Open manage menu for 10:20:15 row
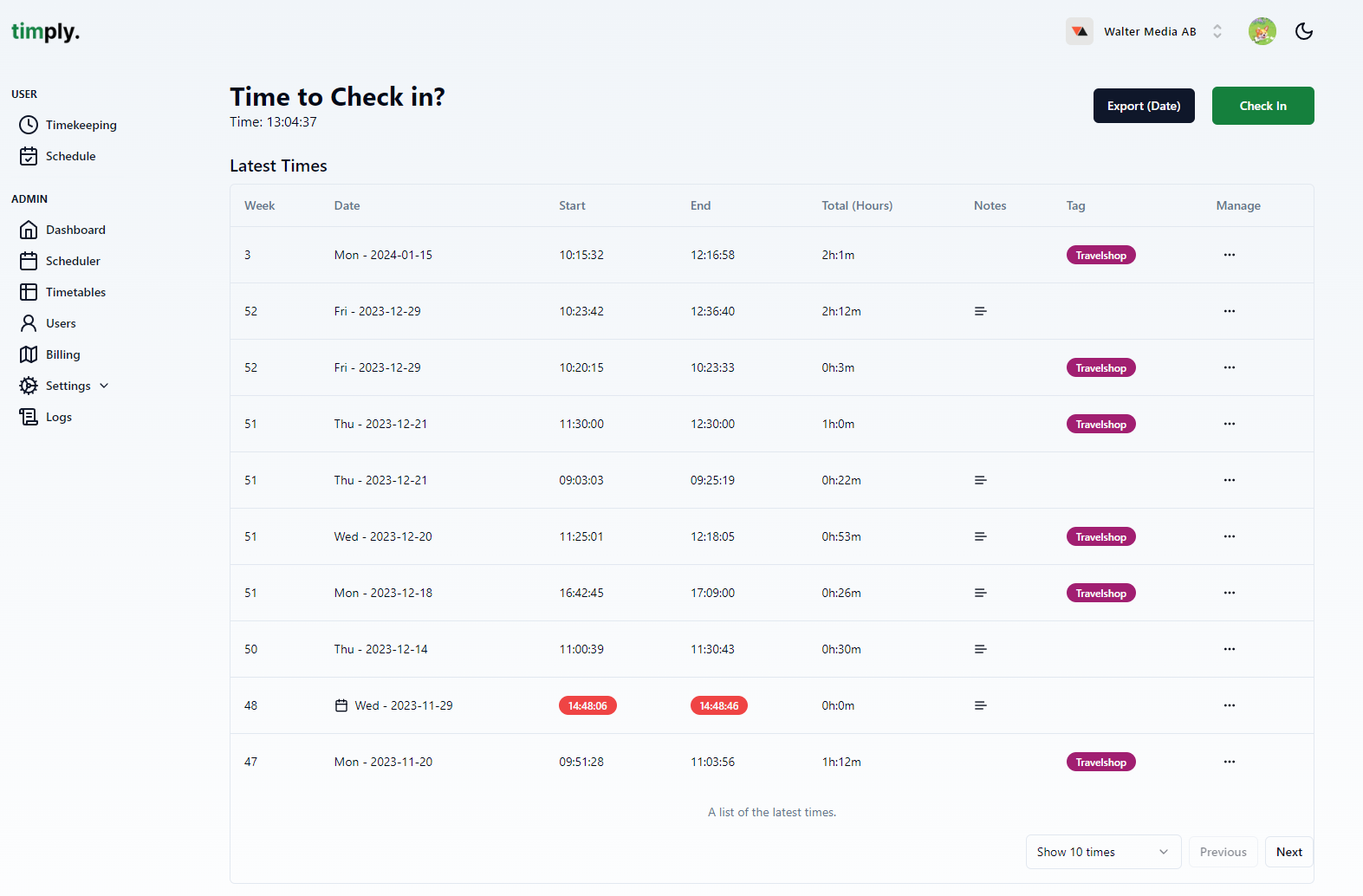Screen dimensions: 1363x896 pos(1230,367)
